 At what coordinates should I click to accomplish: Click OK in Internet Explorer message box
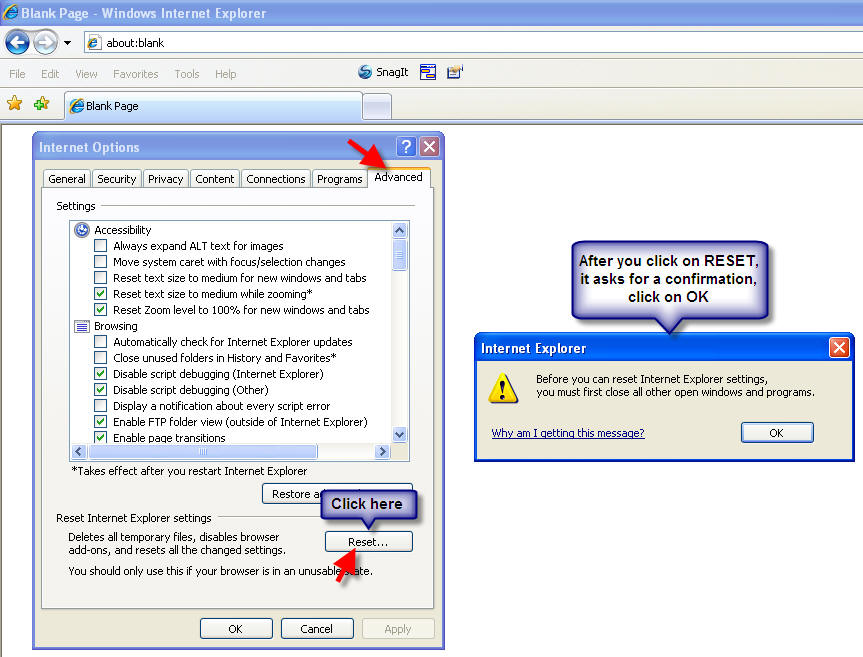(x=777, y=432)
